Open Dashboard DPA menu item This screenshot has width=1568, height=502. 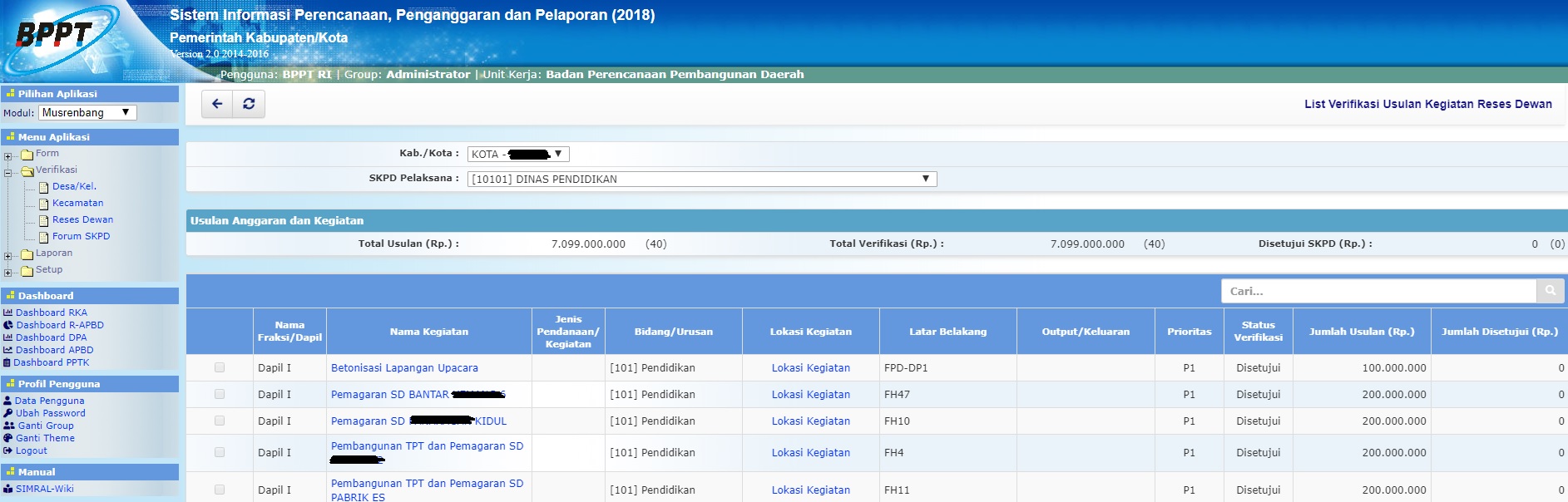[x=52, y=337]
